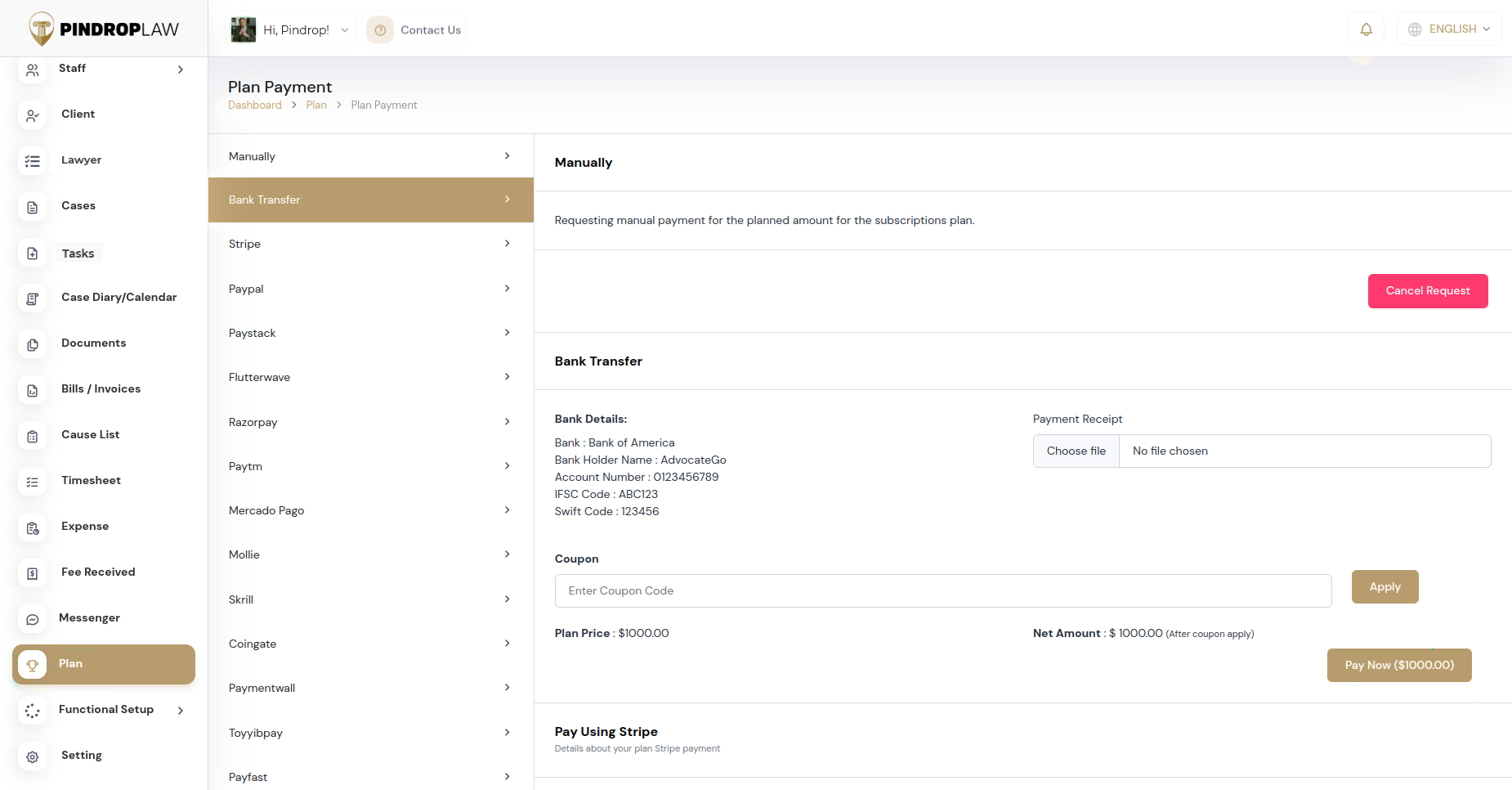Click the Cause List clipboard icon
The width and height of the screenshot is (1512, 790).
point(32,437)
